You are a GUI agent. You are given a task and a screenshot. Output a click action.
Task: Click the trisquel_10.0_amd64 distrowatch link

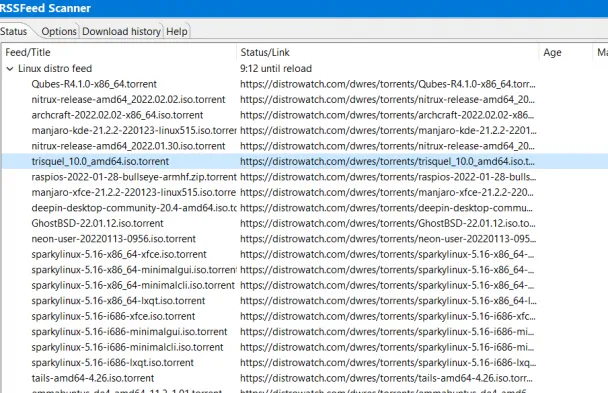click(387, 162)
